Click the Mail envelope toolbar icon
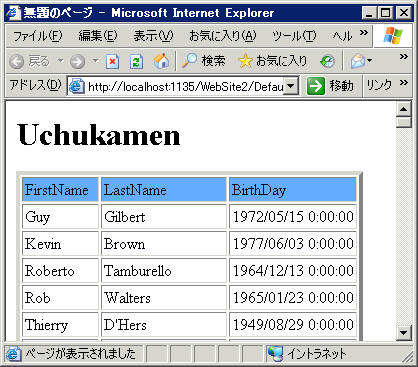This screenshot has height=367, width=418. [x=358, y=61]
